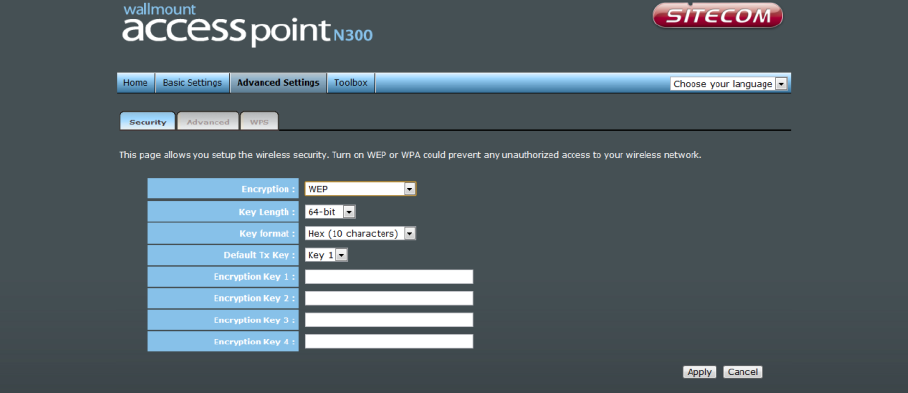Focus the Encryption Key 1 field
This screenshot has width=908, height=393.
pyautogui.click(x=389, y=277)
